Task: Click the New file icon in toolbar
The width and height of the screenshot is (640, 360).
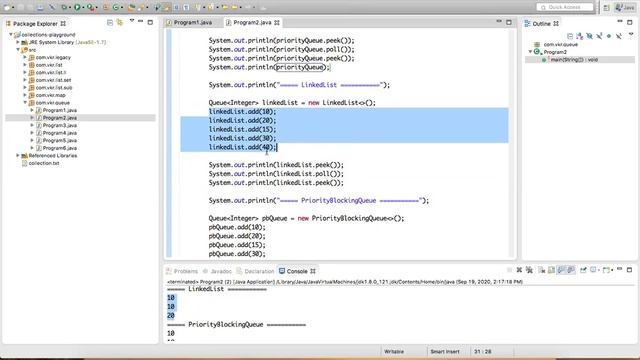Action: click(7, 7)
